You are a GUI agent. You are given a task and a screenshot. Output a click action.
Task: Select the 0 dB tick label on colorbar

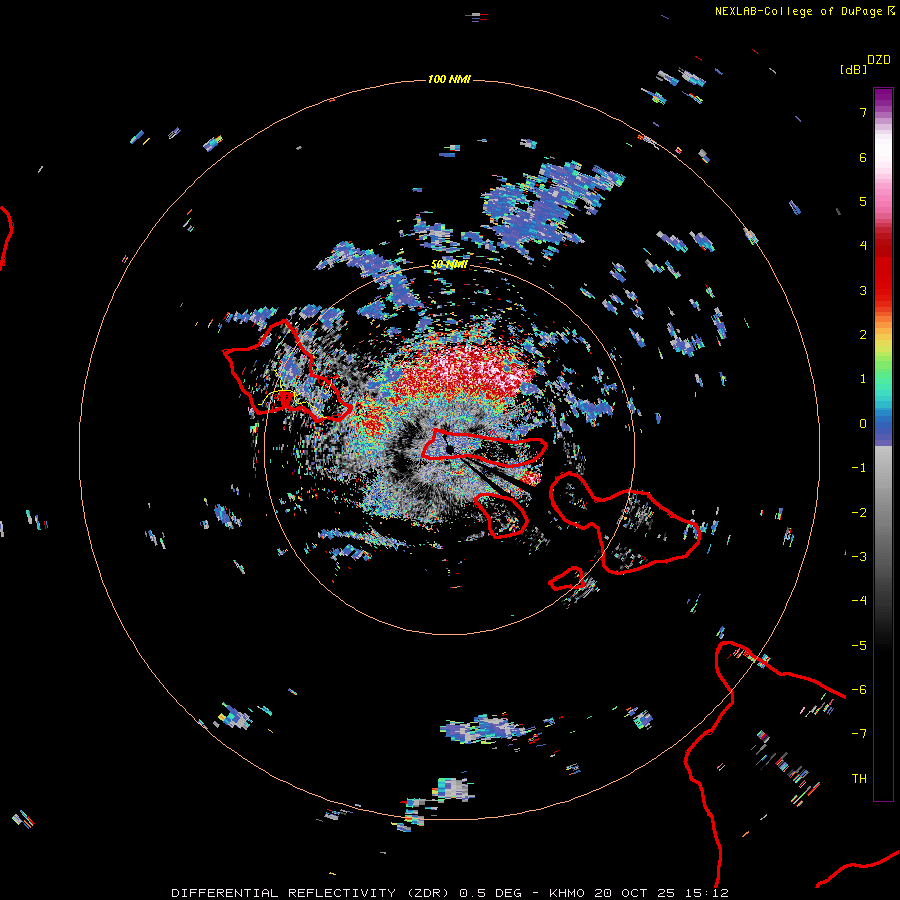point(863,424)
